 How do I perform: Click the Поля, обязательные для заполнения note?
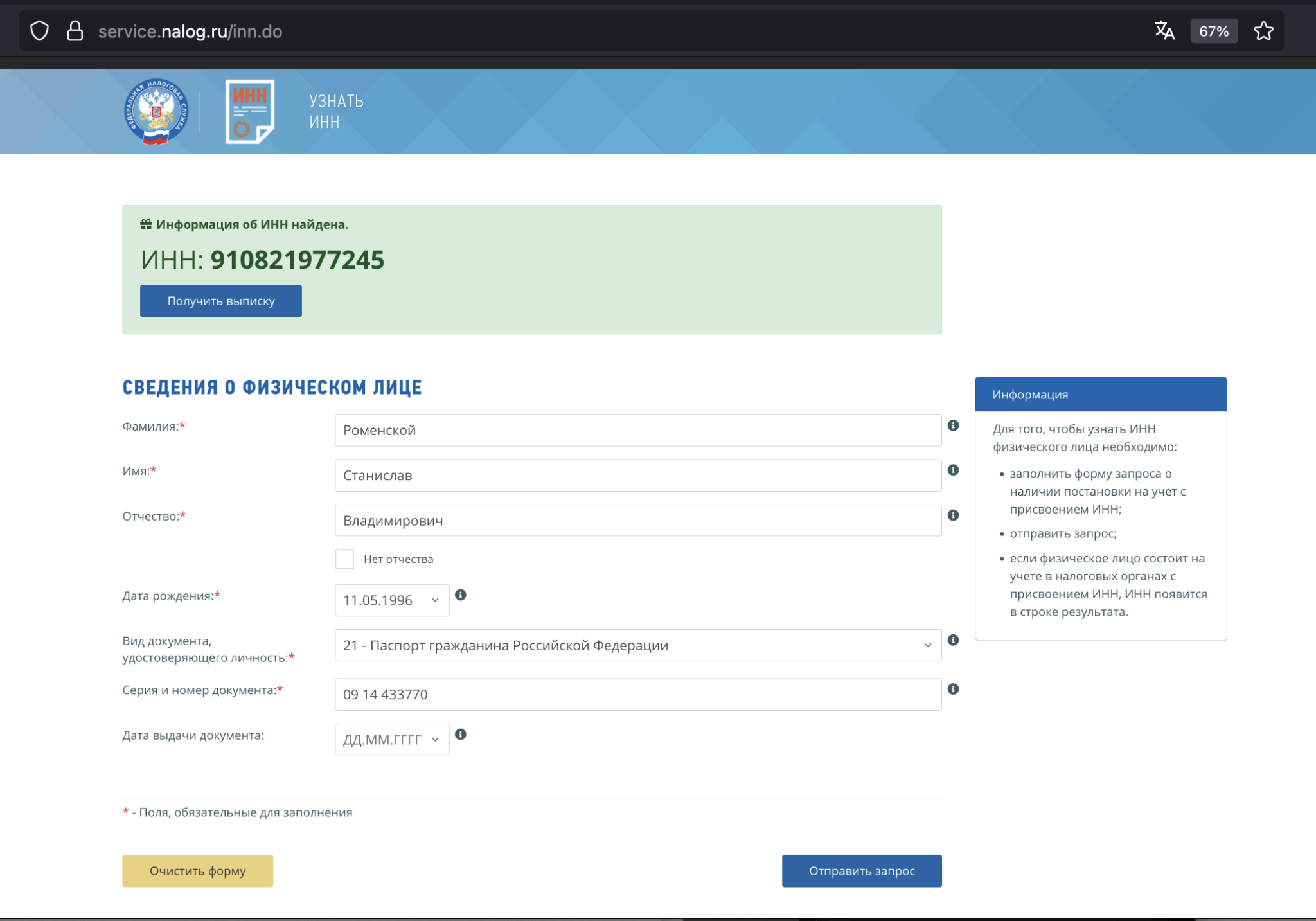pos(245,812)
